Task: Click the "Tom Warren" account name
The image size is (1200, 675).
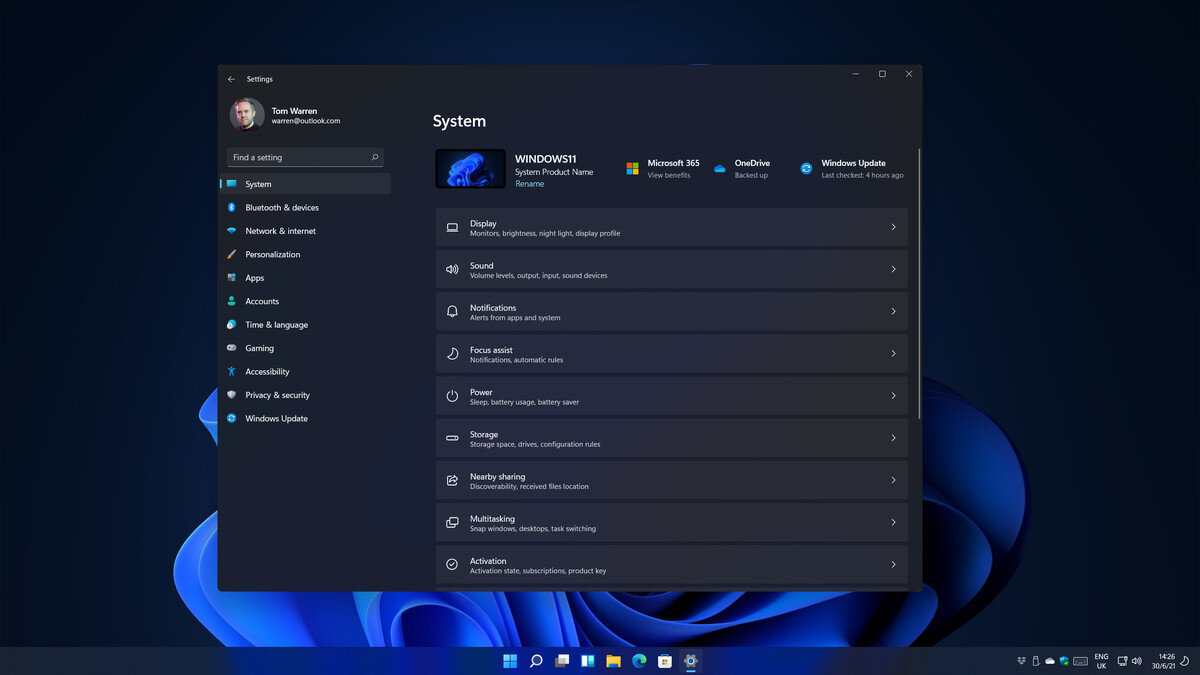Action: pyautogui.click(x=294, y=111)
